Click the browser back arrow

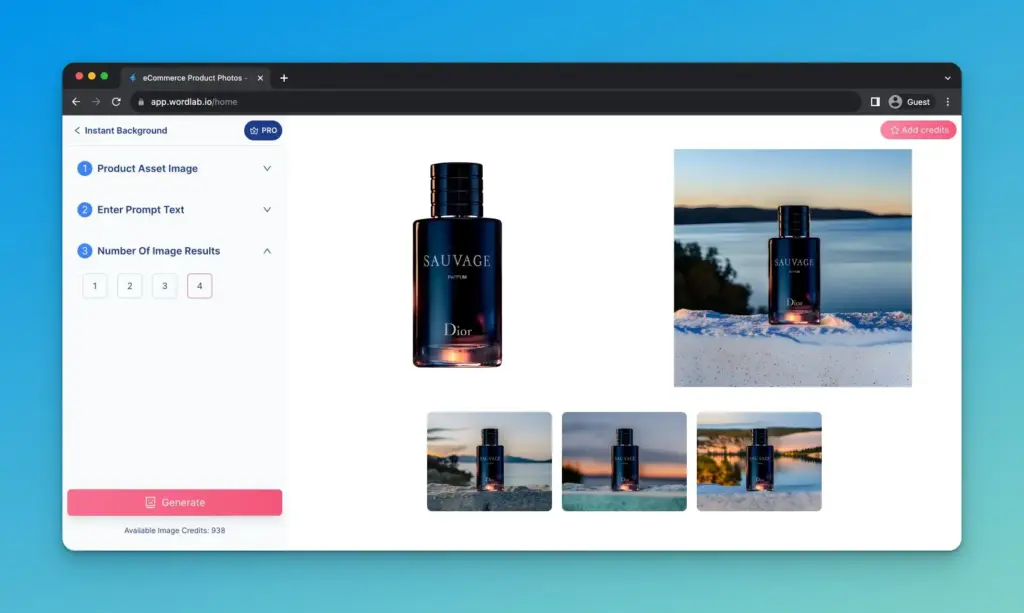76,102
